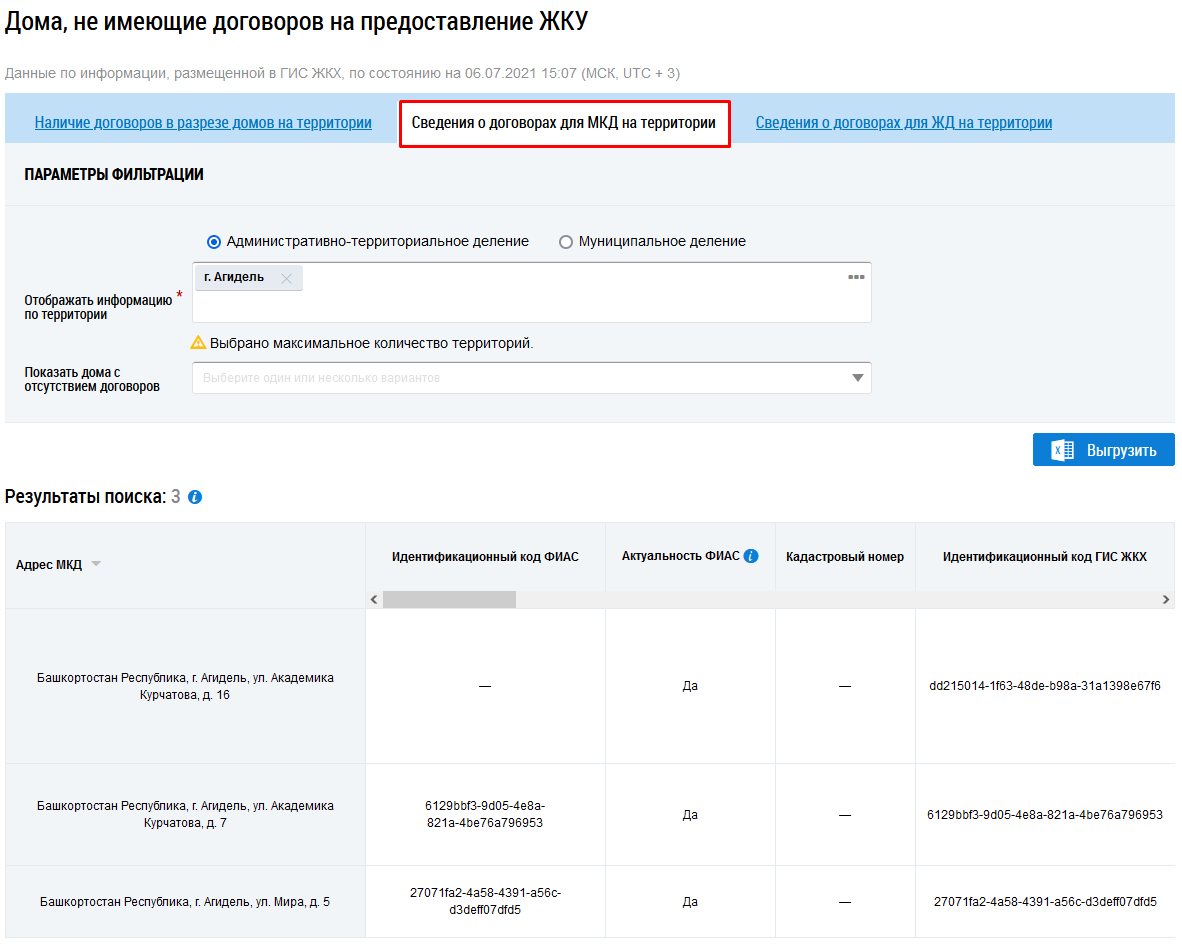Open territory selection via three-dots icon
The height and width of the screenshot is (949, 1182).
coord(856,277)
